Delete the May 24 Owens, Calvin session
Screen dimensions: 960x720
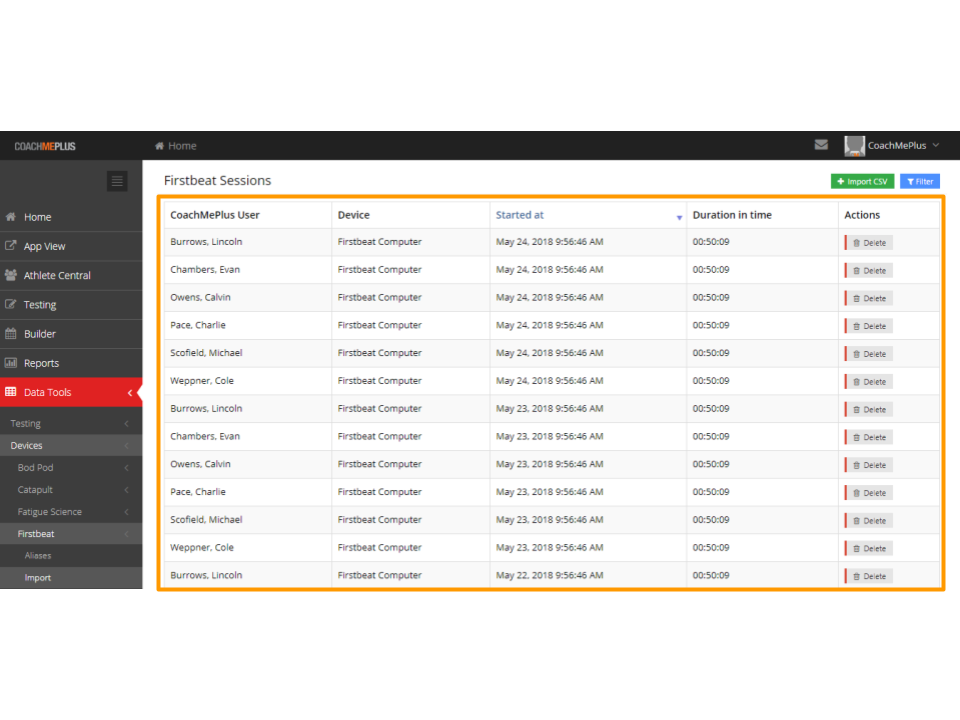869,298
